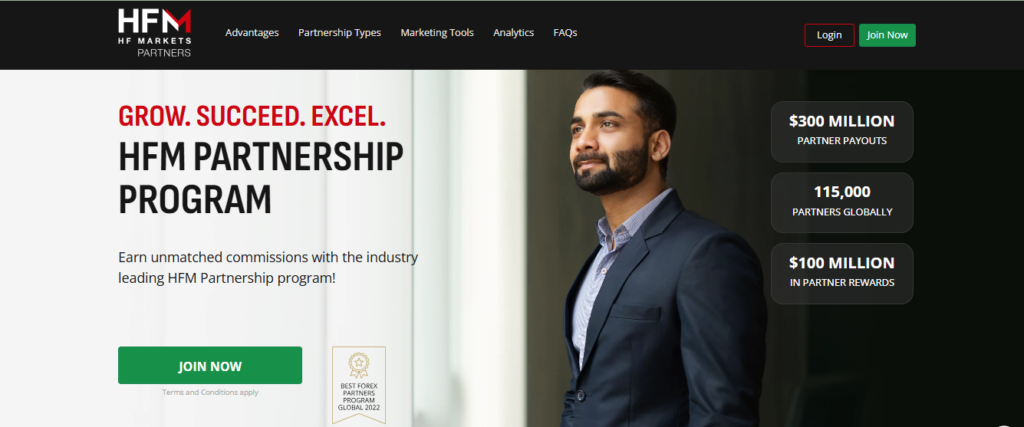Click the PARTNERS text beneath the logo
Screen dimensions: 1024x427
164,53
